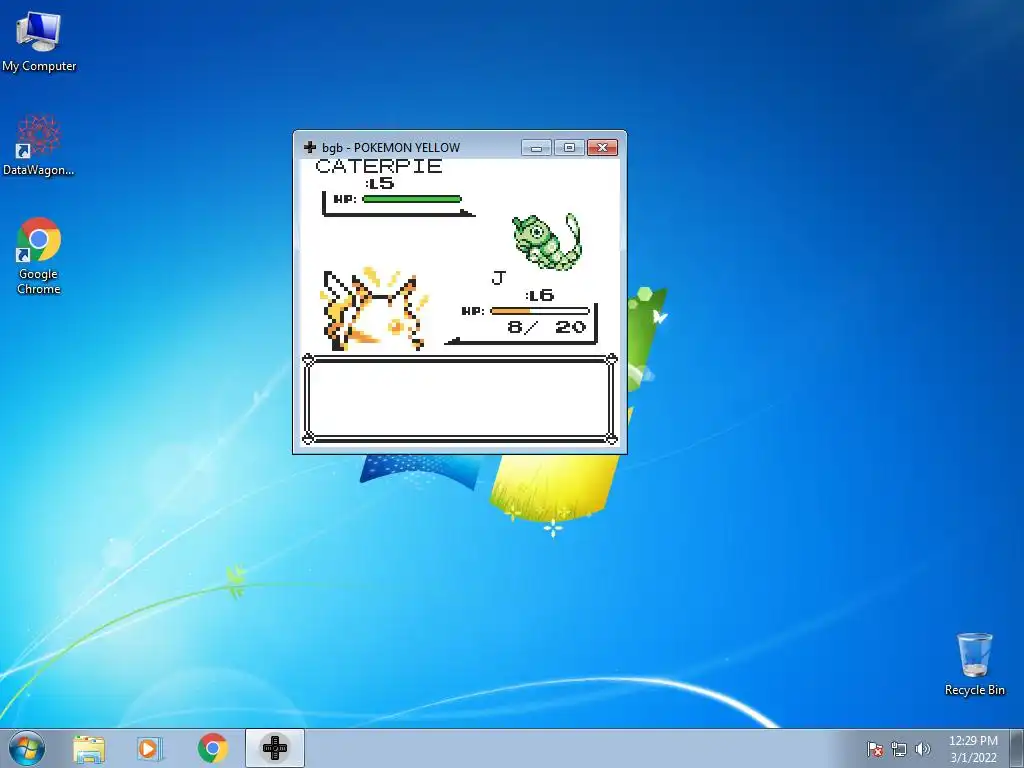Open the volume speaker tray icon
The width and height of the screenshot is (1024, 768).
click(922, 749)
